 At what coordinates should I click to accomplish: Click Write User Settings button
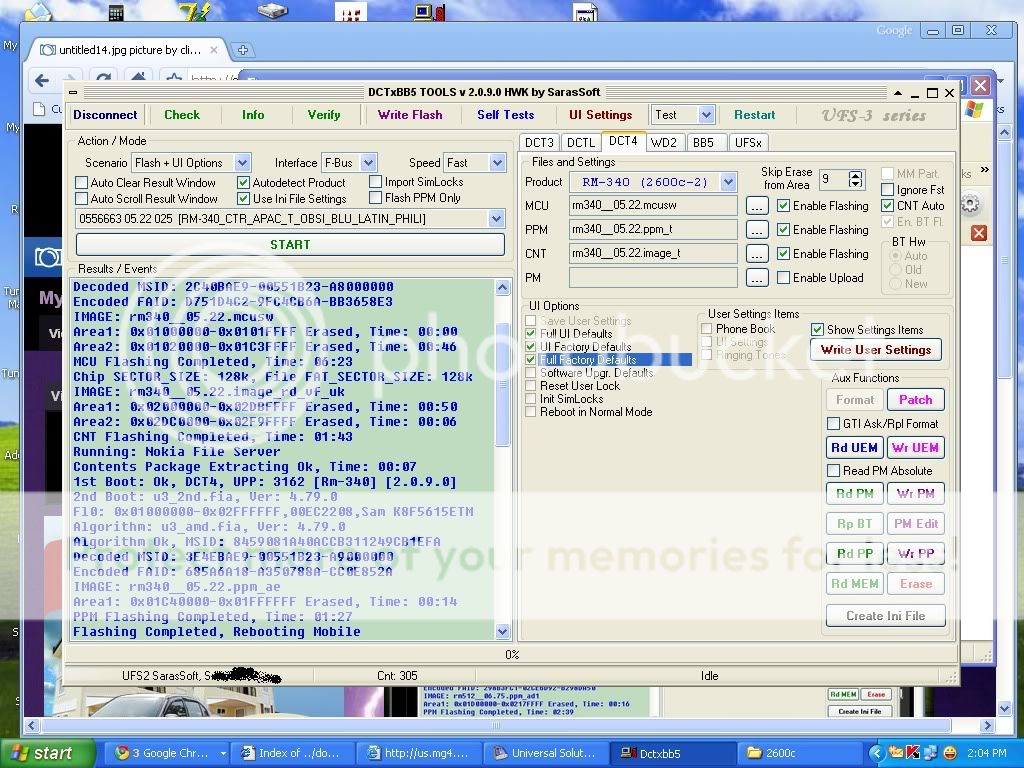click(876, 350)
